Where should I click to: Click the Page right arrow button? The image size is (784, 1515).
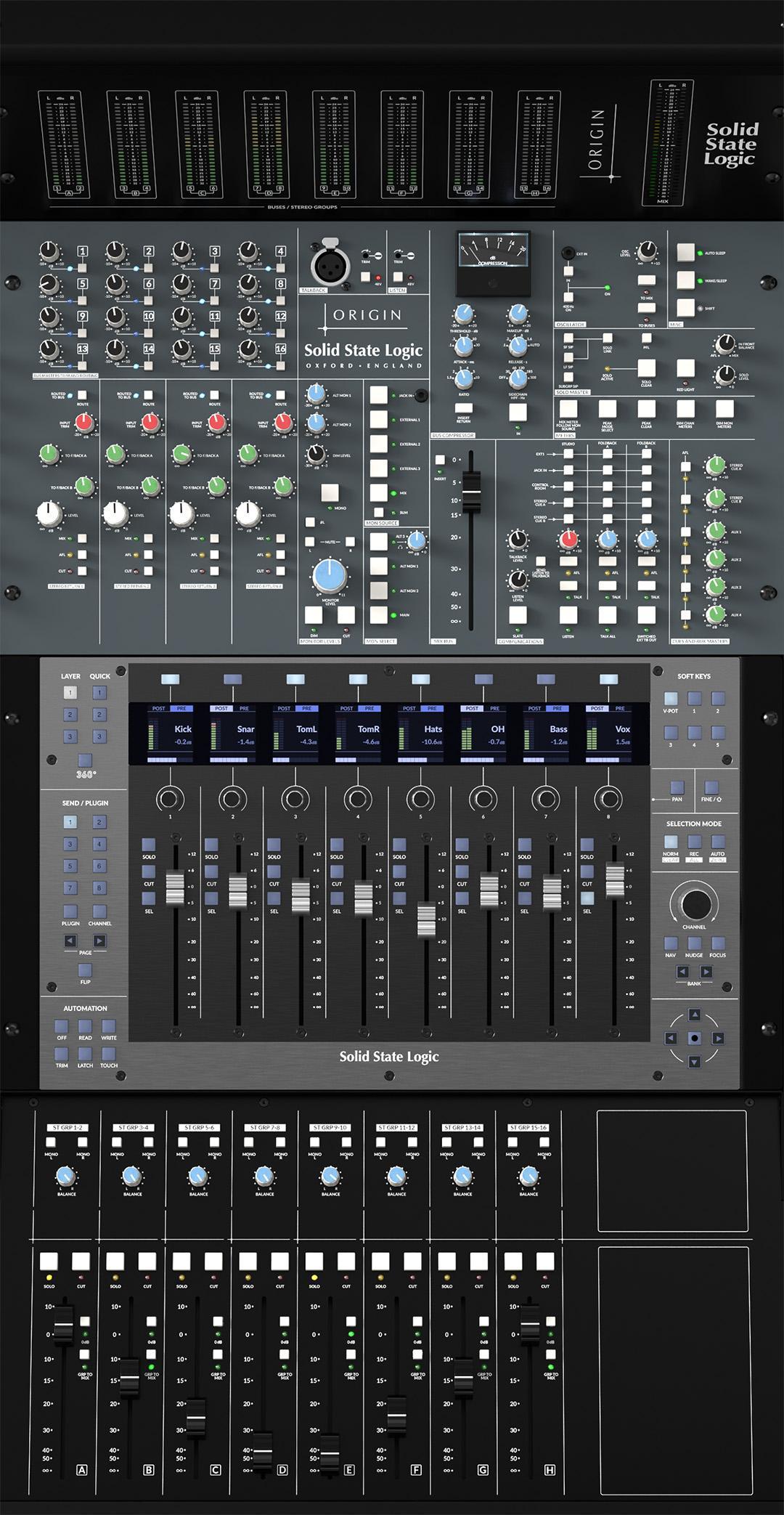(99, 941)
